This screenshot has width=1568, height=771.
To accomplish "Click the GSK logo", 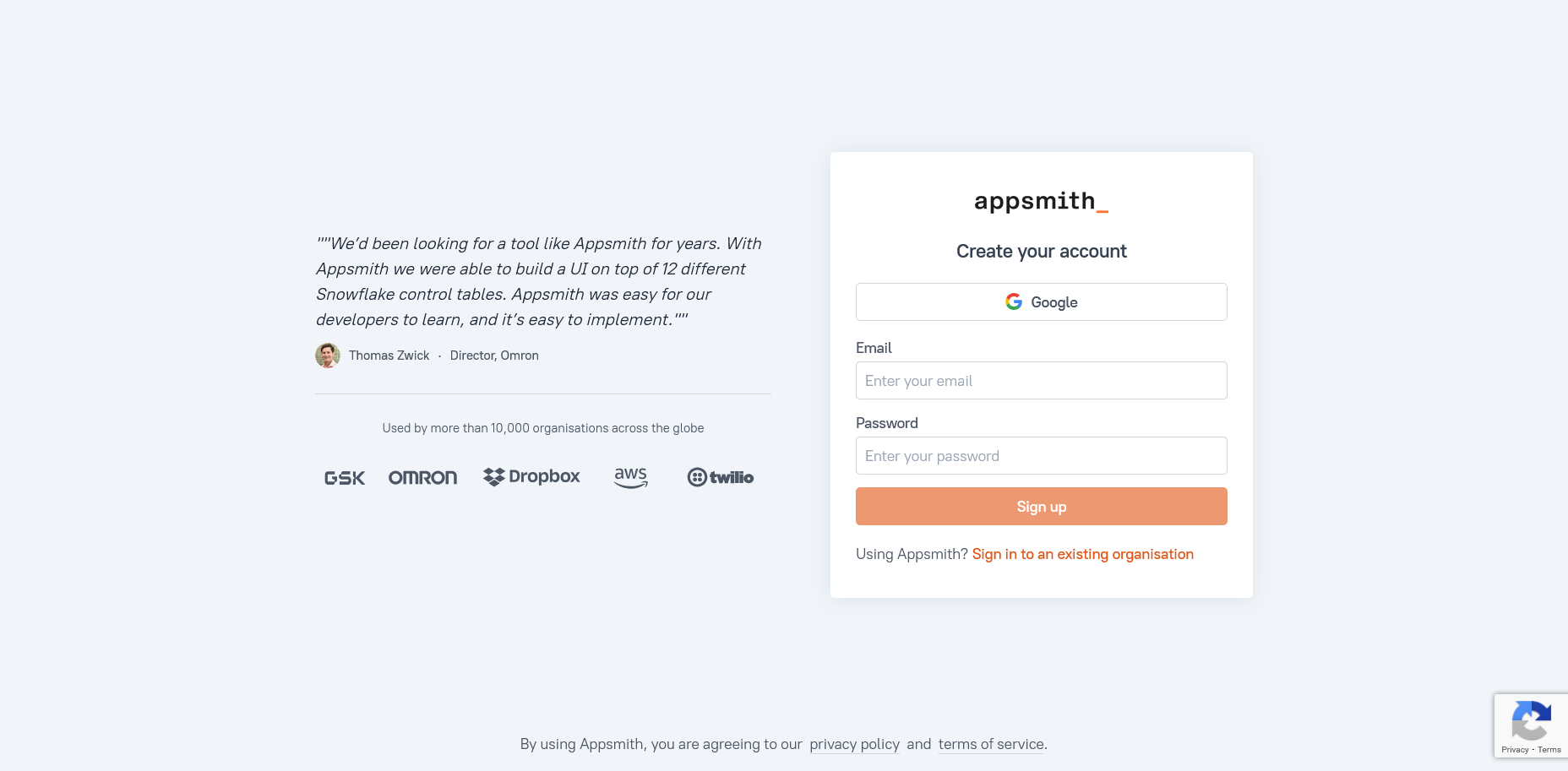I will coord(345,478).
